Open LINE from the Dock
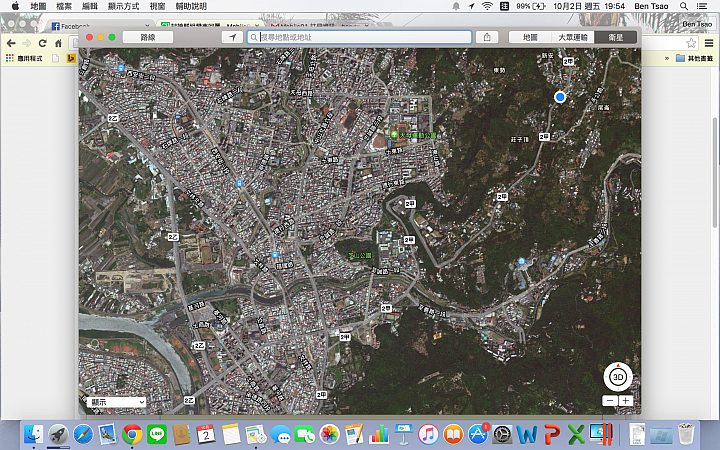 157,434
